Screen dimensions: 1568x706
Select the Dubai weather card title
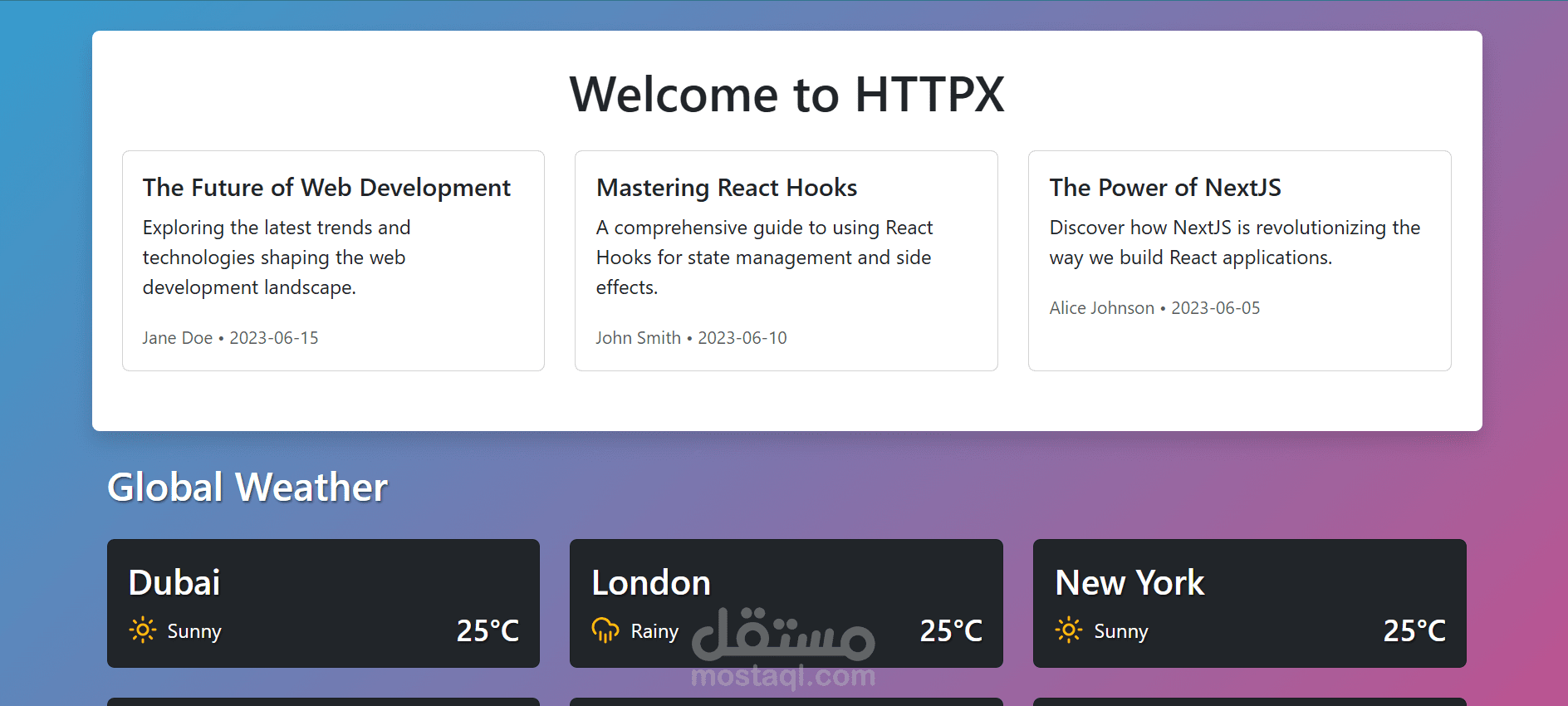coord(174,582)
